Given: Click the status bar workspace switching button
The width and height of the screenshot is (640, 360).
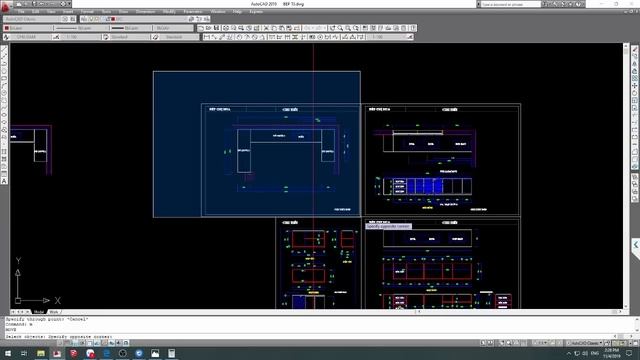Looking at the screenshot, I should pyautogui.click(x=585, y=343).
